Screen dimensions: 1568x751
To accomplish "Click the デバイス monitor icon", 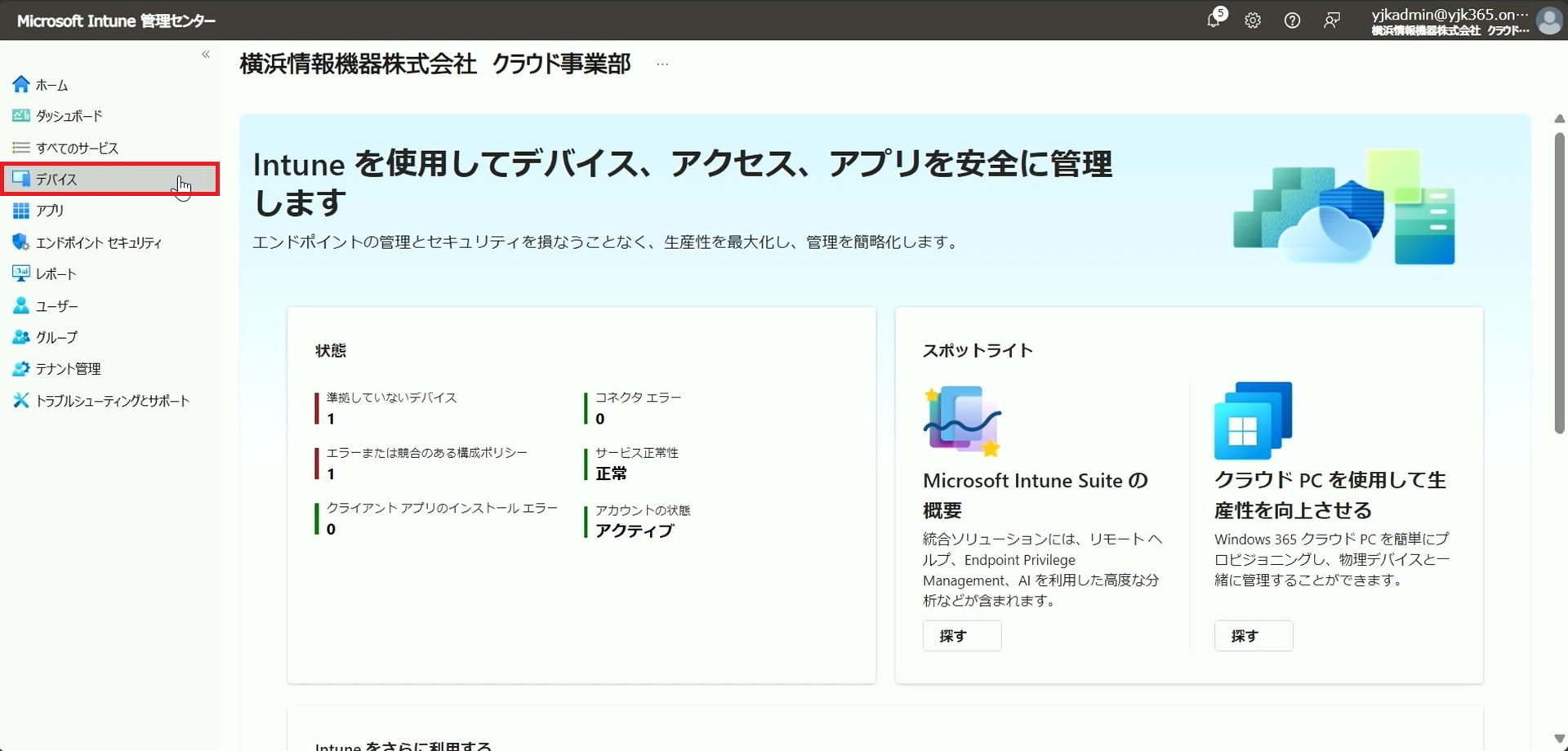I will click(21, 179).
